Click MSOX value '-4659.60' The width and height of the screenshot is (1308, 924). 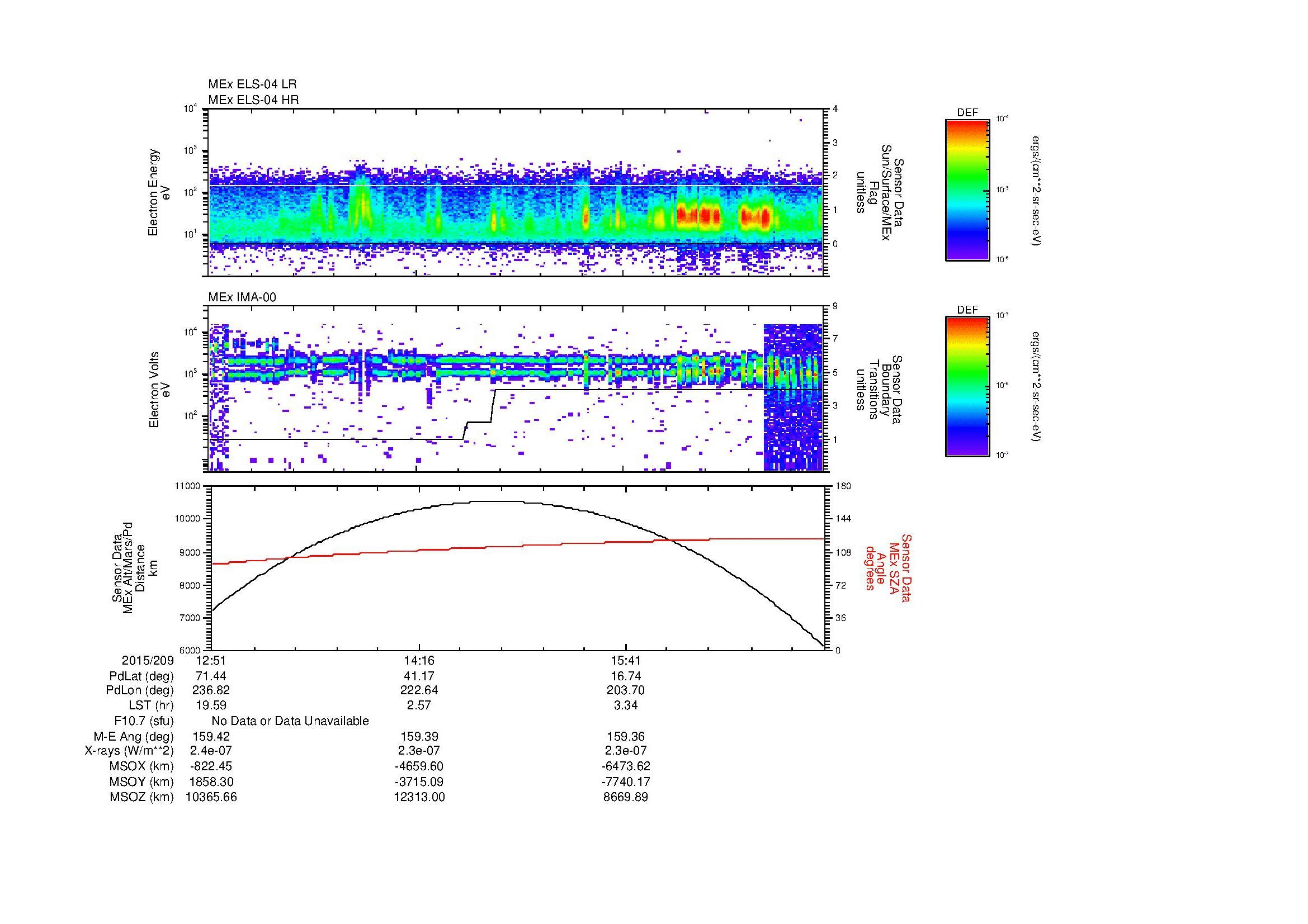pos(419,766)
